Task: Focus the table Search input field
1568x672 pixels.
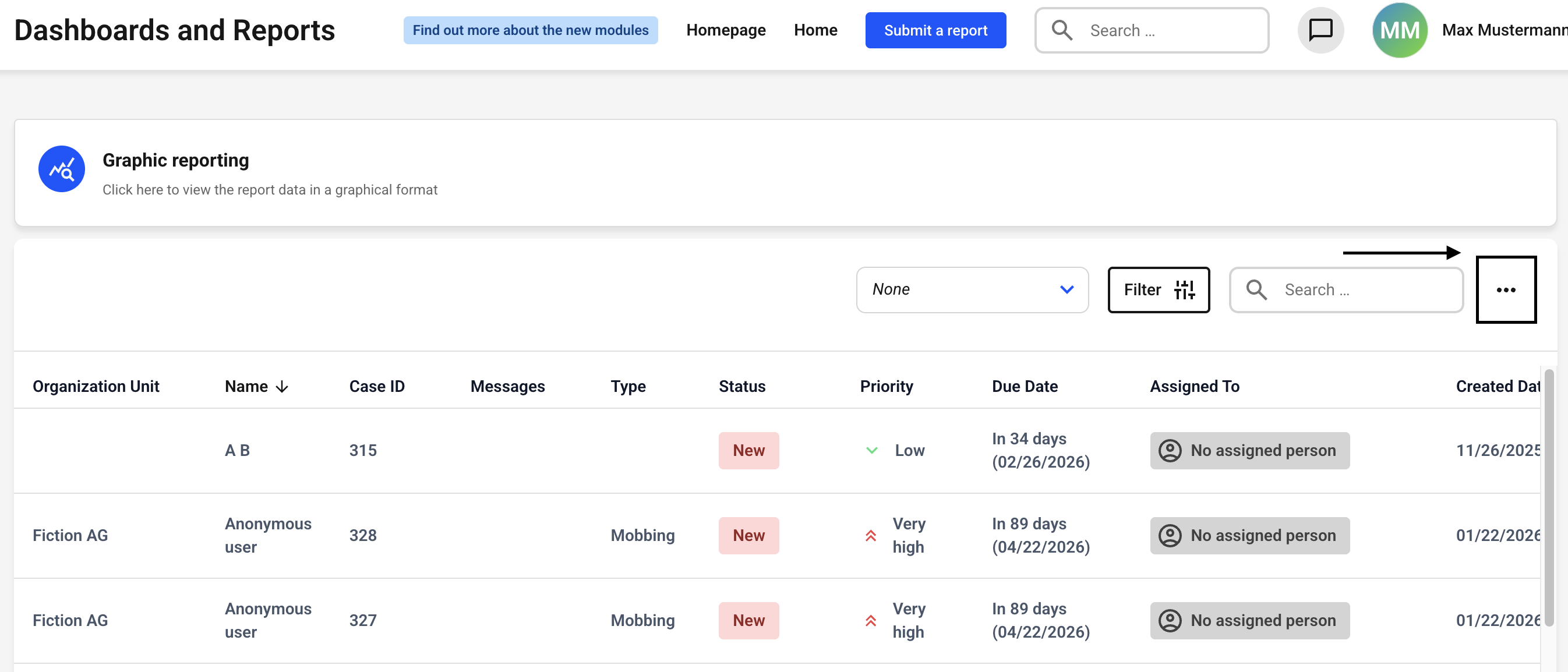Action: [1364, 290]
